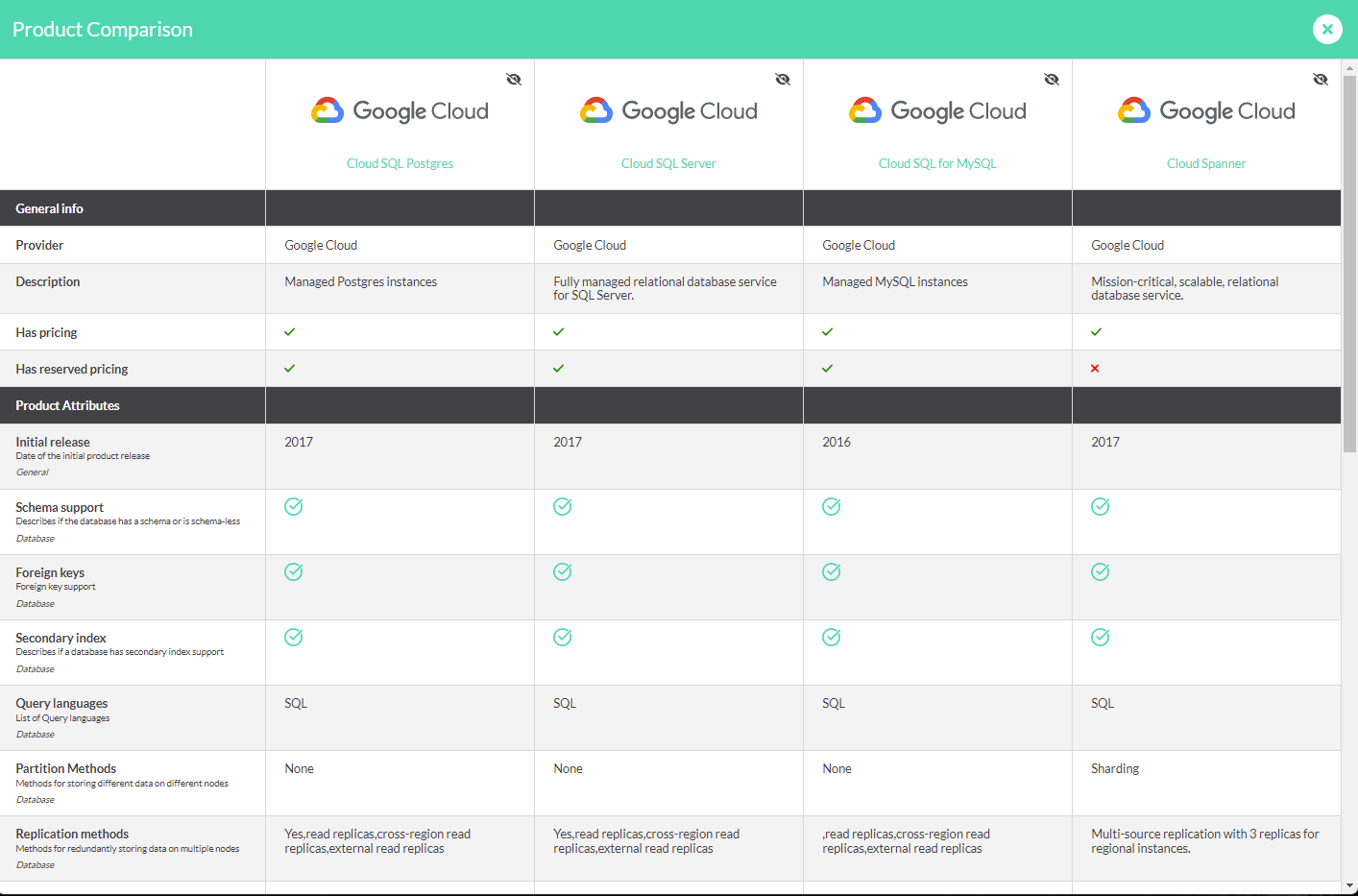Image resolution: width=1358 pixels, height=896 pixels.
Task: Hide the Cloud Spanner column
Action: pyautogui.click(x=1321, y=79)
